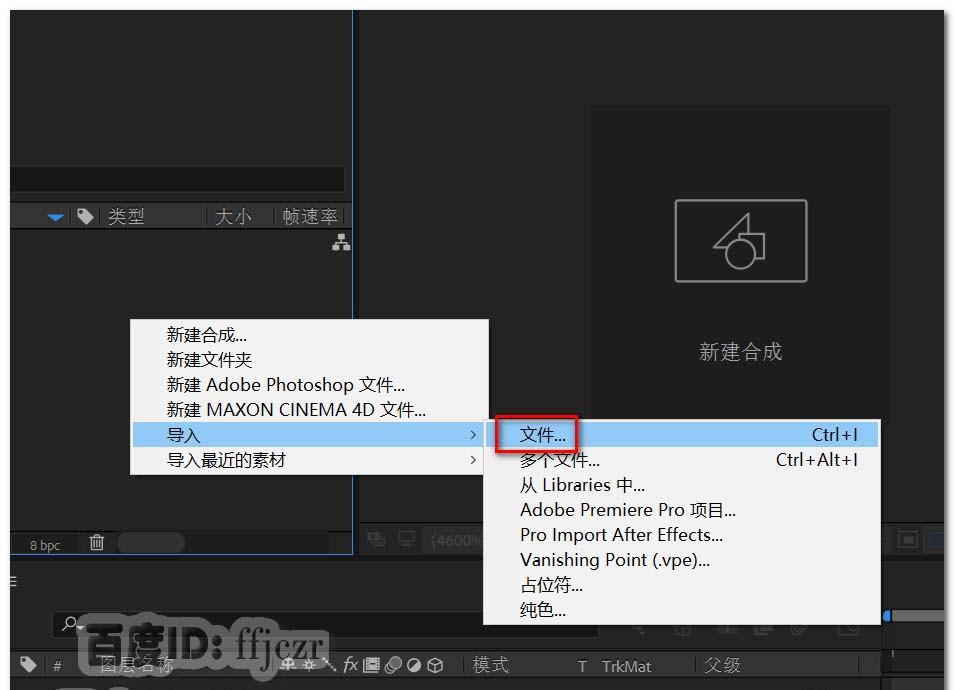This screenshot has height=690, width=955.
Task: Select 文件... from the import submenu
Action: (546, 434)
